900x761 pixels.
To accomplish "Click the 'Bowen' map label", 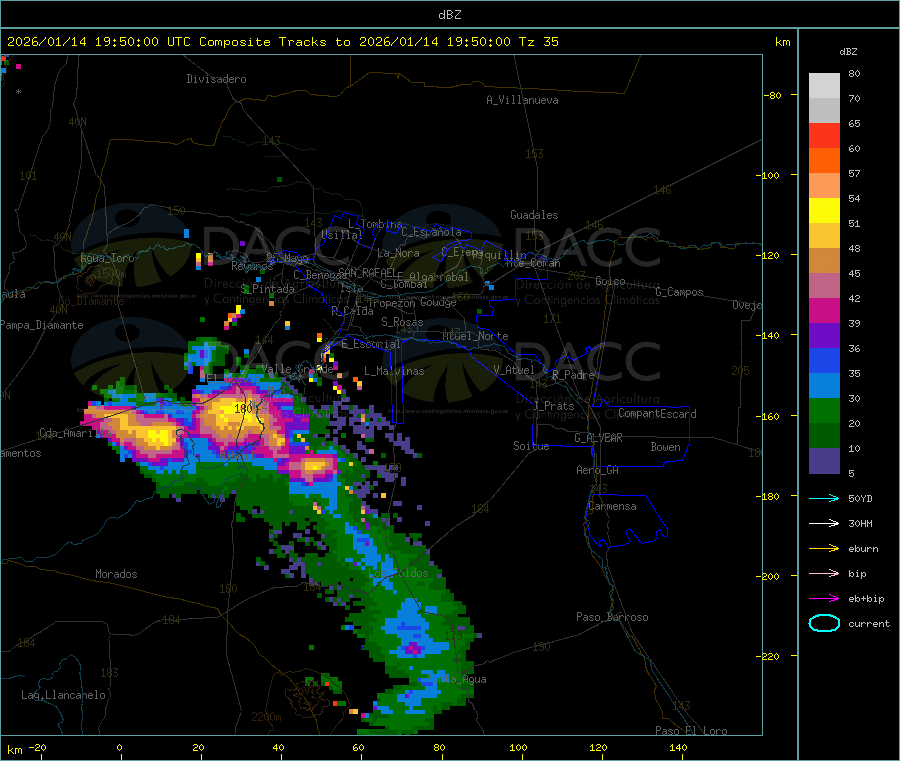I will pyautogui.click(x=665, y=447).
